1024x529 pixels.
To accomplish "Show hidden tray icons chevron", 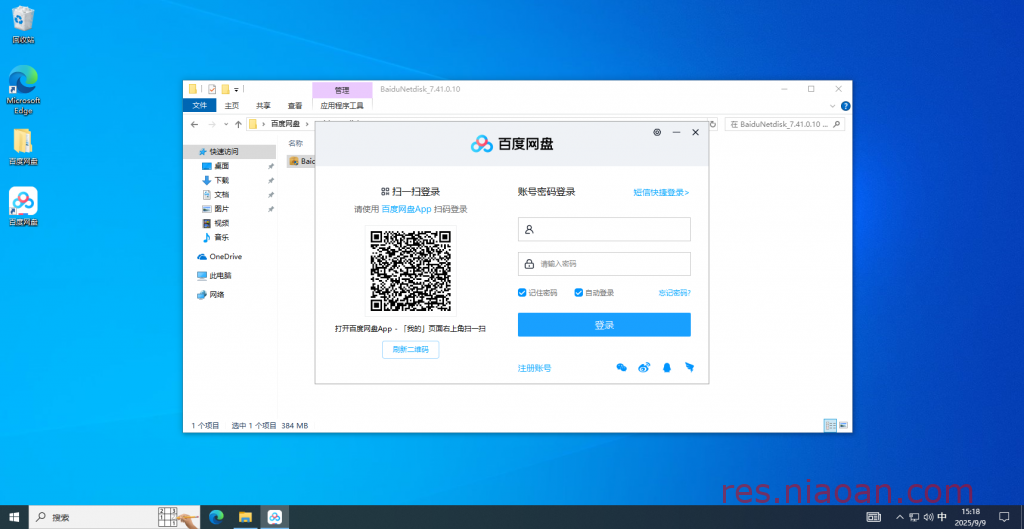I will 900,517.
